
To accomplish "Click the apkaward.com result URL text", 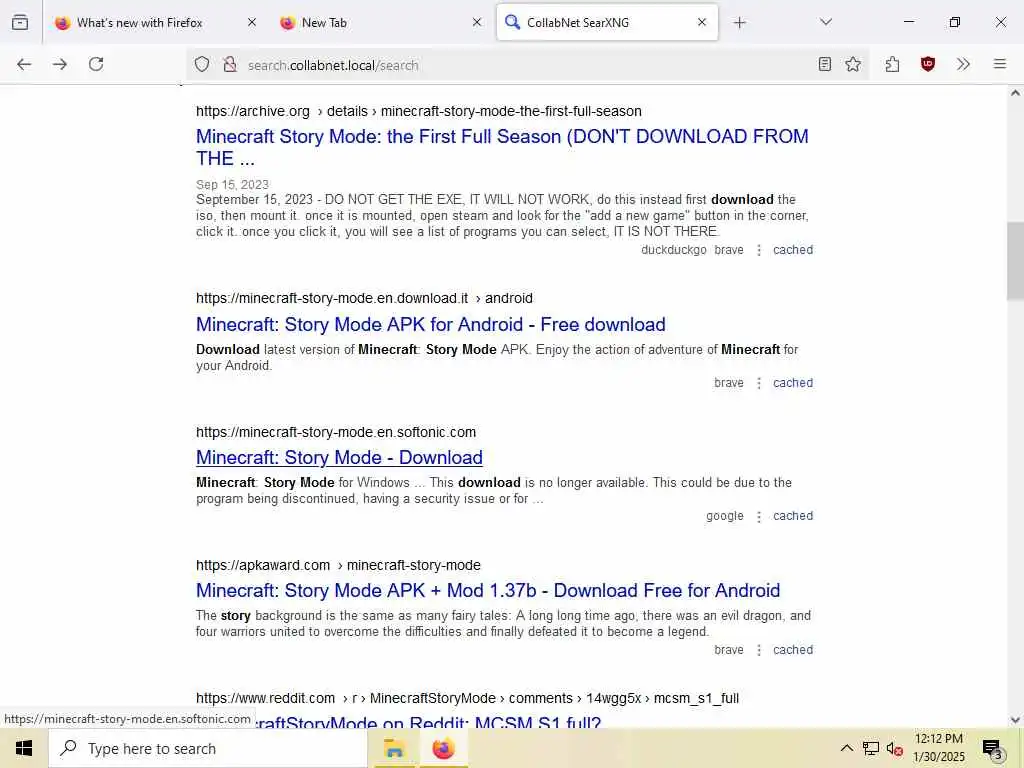I will 338,566.
